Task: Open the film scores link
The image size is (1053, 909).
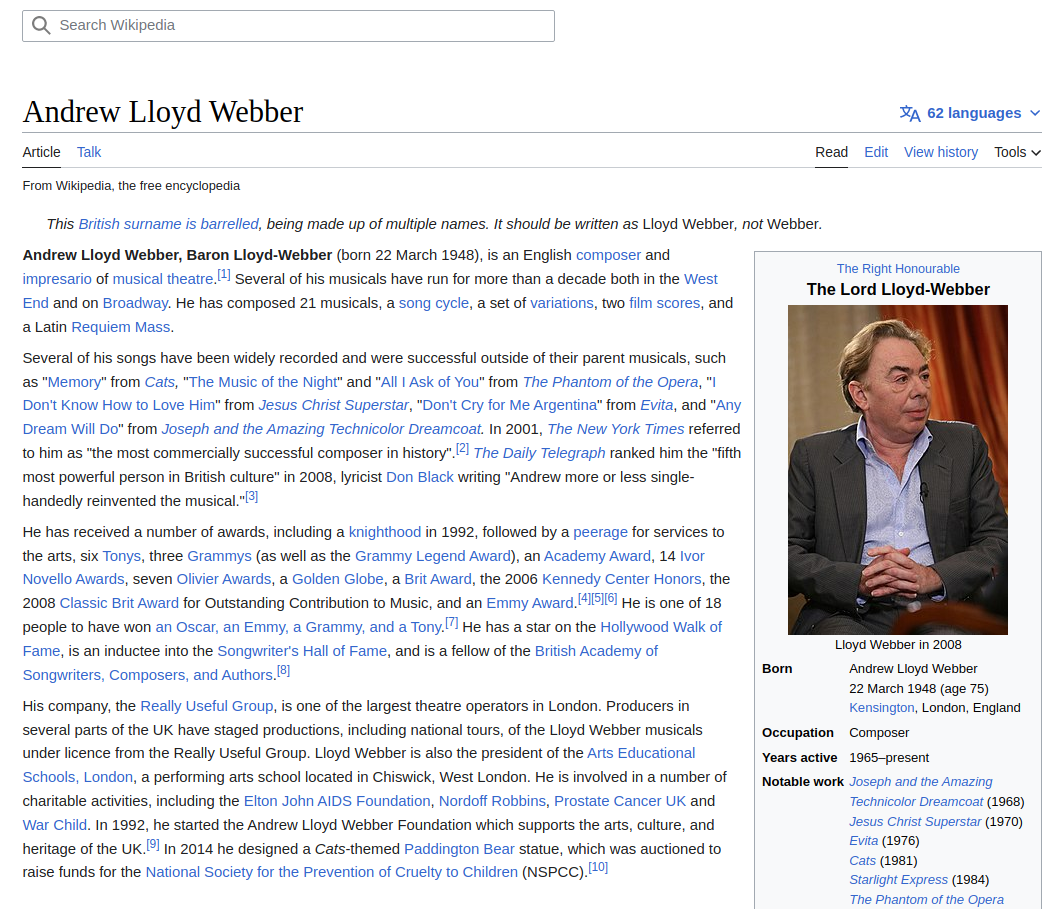Action: pos(665,303)
